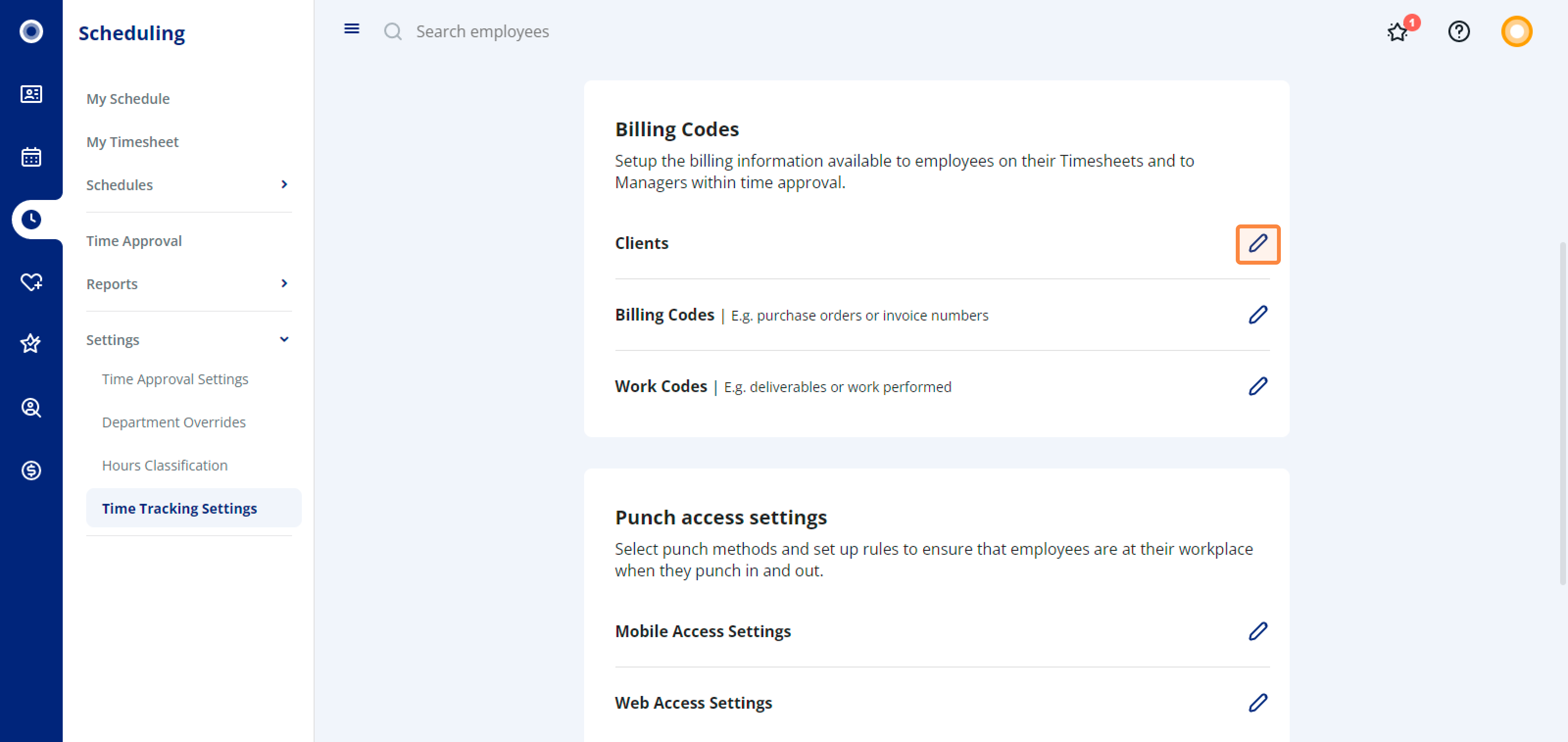Open the help question mark icon
Image resolution: width=1568 pixels, height=742 pixels.
[1459, 31]
